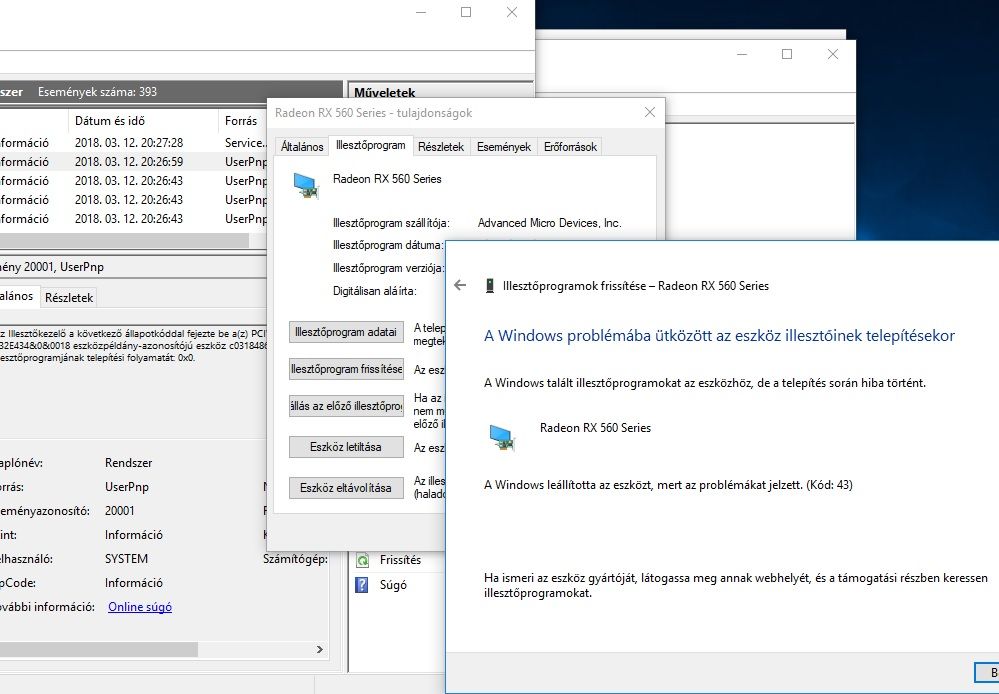Click the Eszköz letiltása button
The height and width of the screenshot is (694, 999).
click(x=346, y=447)
